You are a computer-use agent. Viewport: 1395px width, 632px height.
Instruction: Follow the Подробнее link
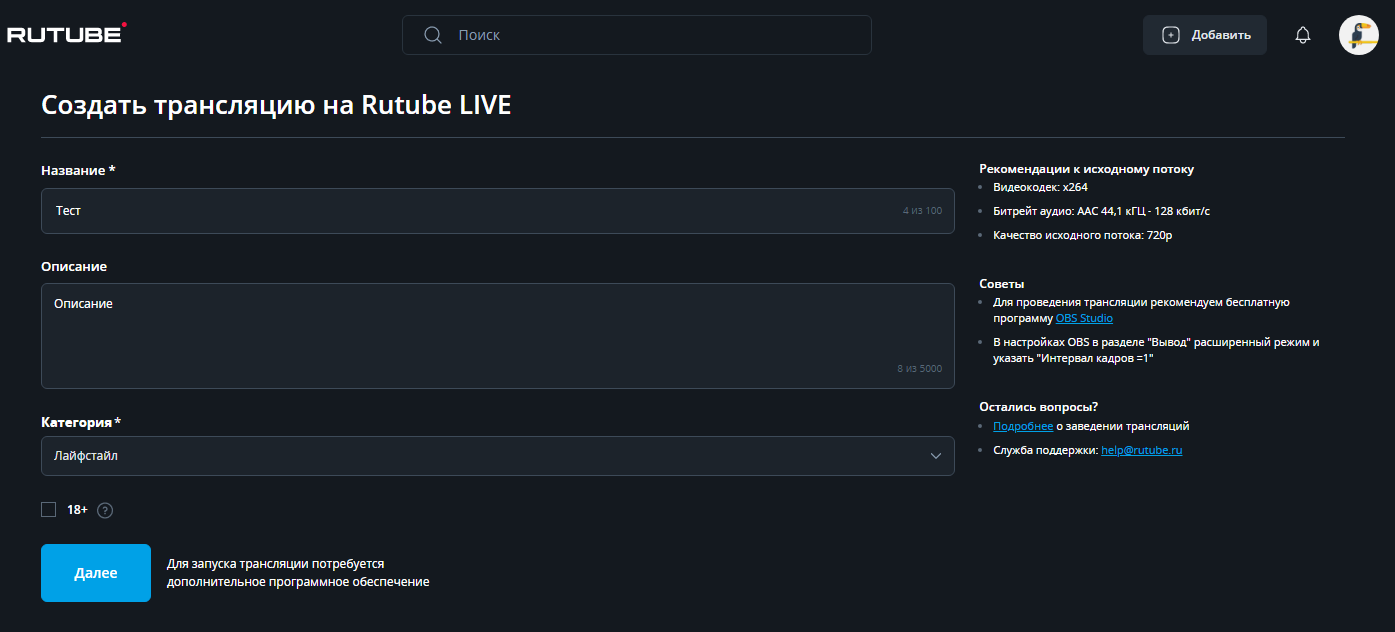point(1022,426)
